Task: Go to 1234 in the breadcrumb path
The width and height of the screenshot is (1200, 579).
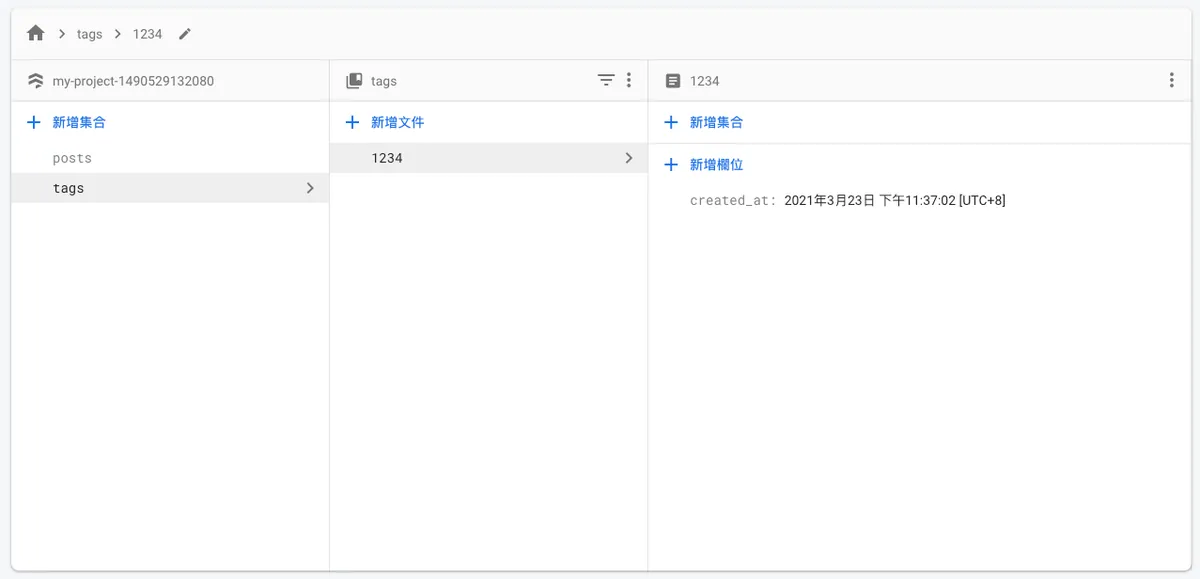Action: tap(147, 34)
